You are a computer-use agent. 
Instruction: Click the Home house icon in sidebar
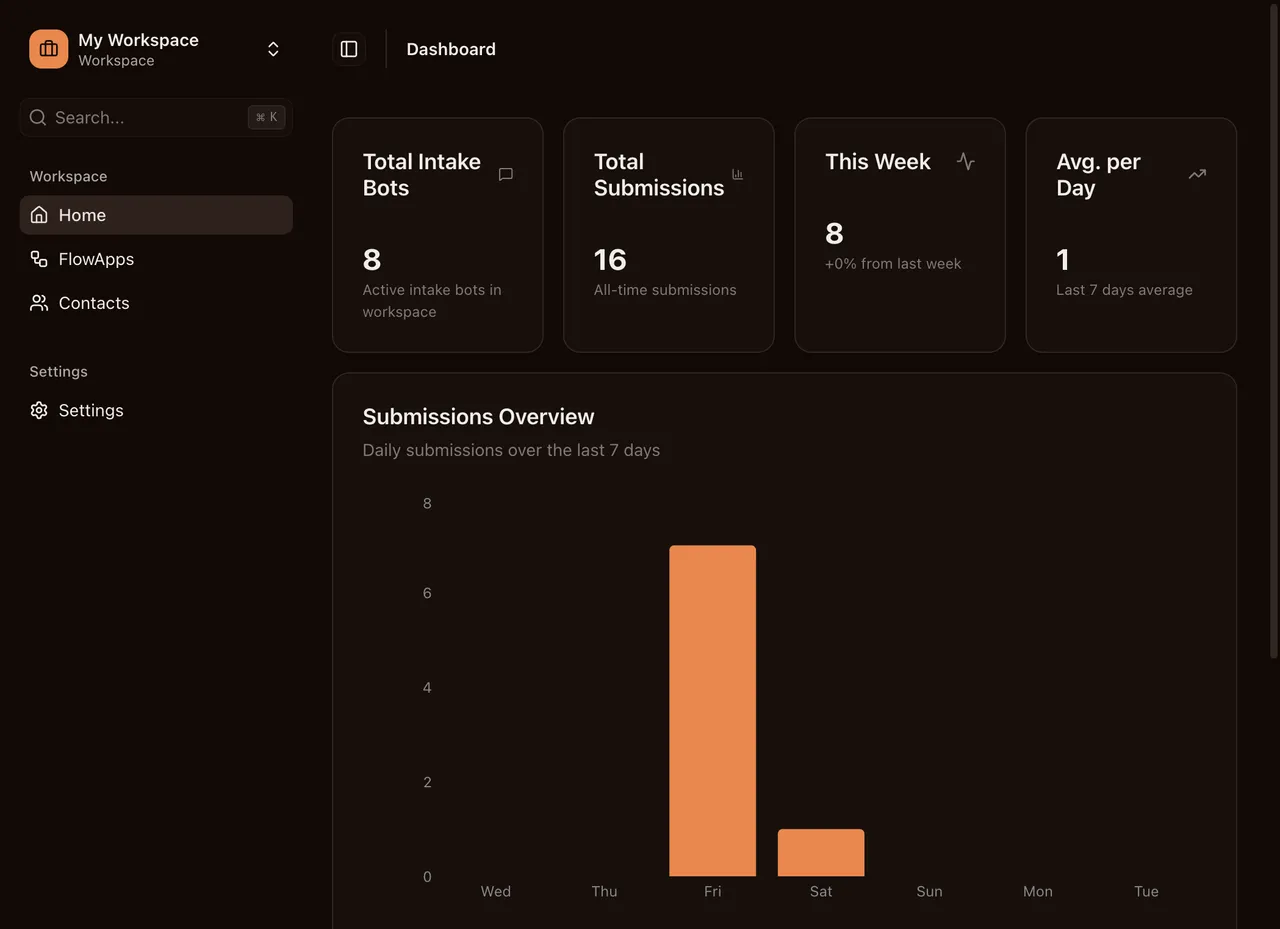point(40,215)
